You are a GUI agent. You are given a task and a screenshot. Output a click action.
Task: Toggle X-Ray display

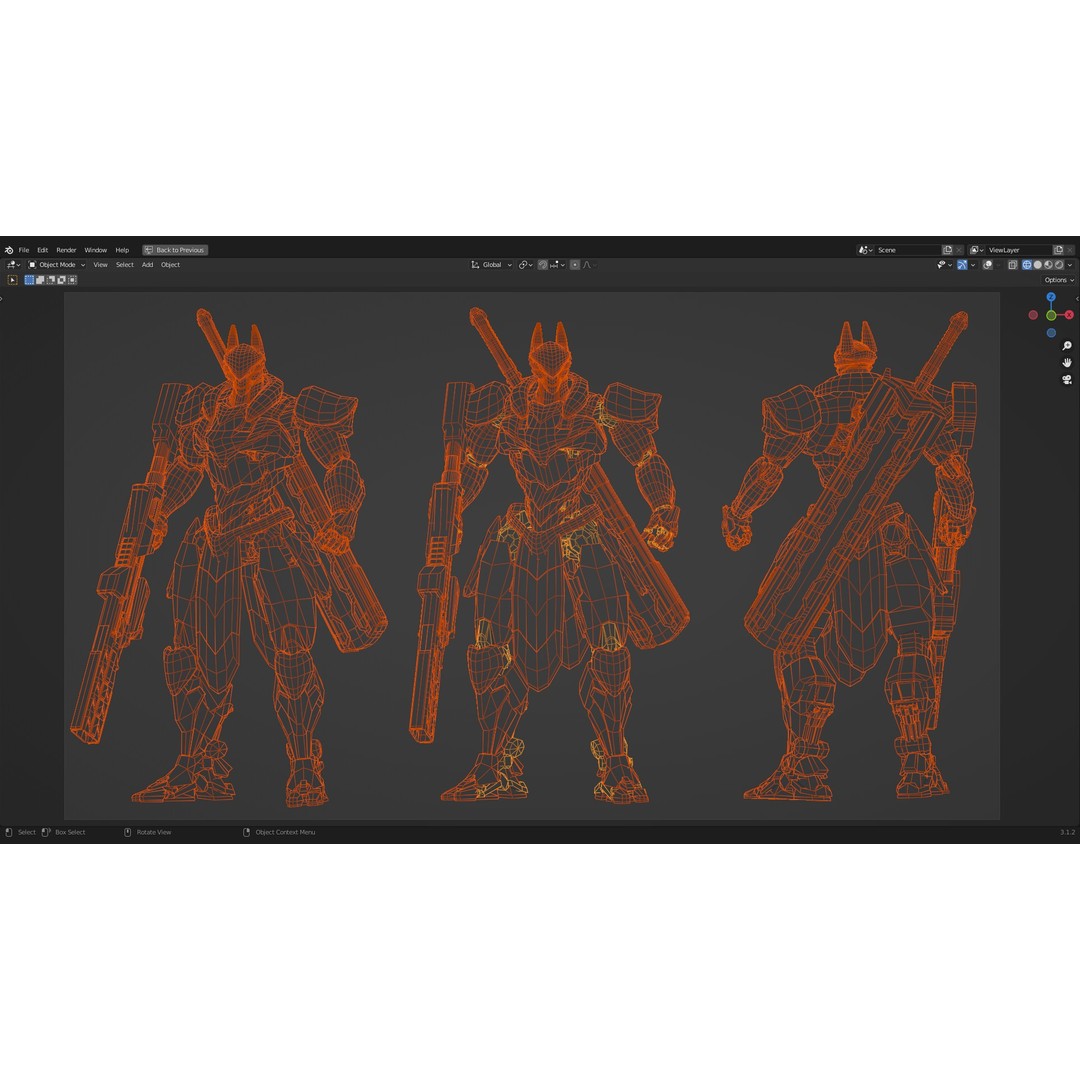1012,264
